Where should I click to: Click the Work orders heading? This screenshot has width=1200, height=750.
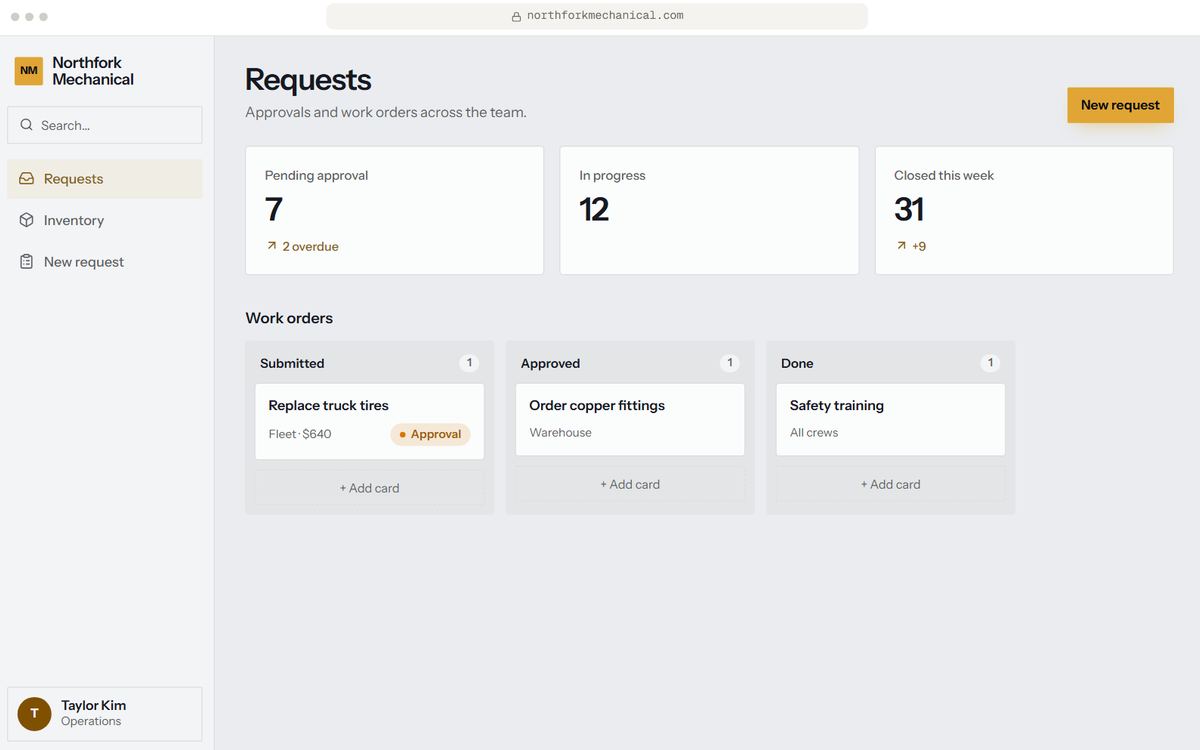pos(289,318)
